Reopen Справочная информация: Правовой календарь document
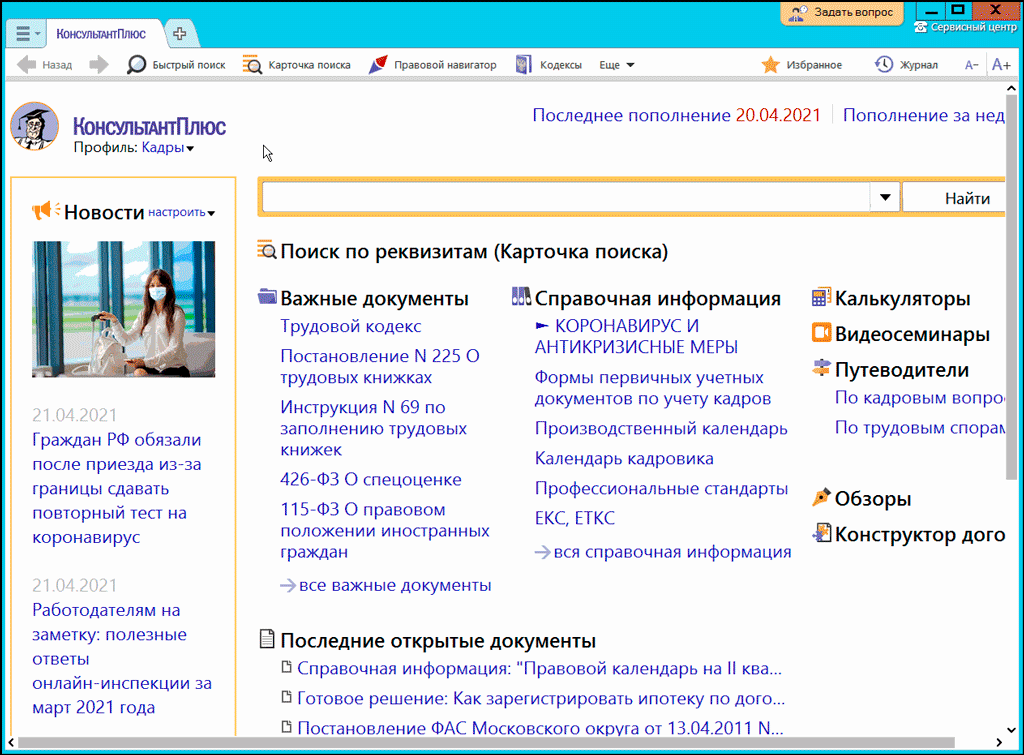The height and width of the screenshot is (755, 1024). (x=539, y=669)
